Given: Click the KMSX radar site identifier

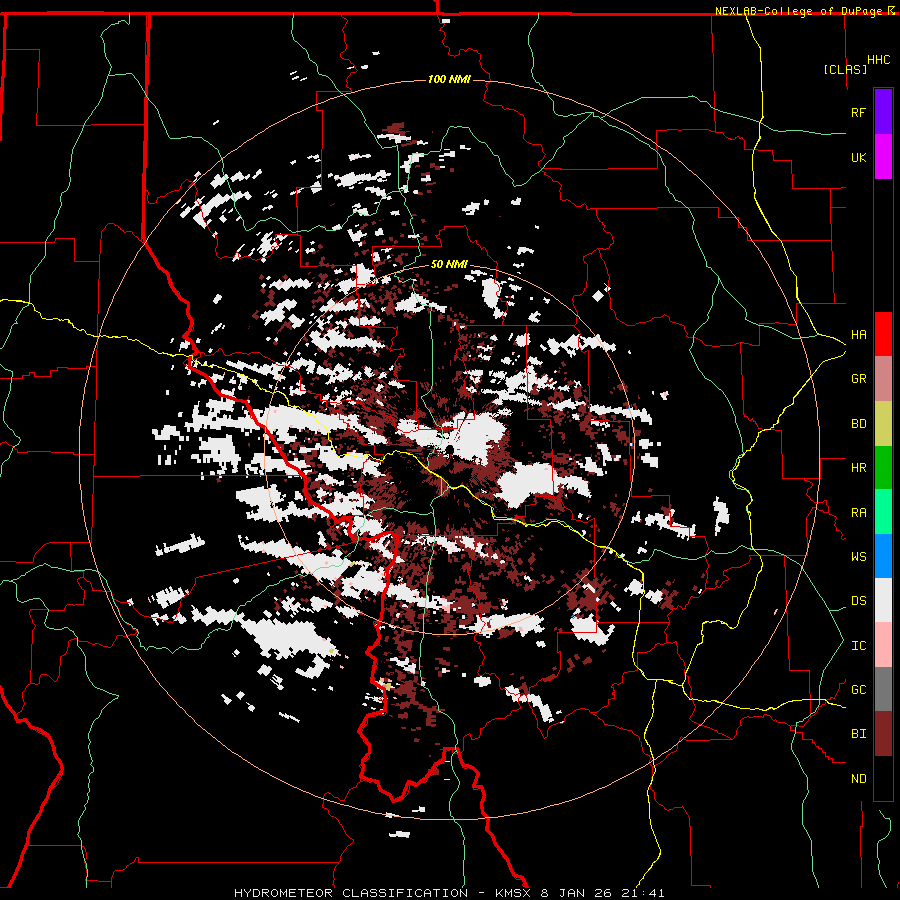Looking at the screenshot, I should (513, 893).
